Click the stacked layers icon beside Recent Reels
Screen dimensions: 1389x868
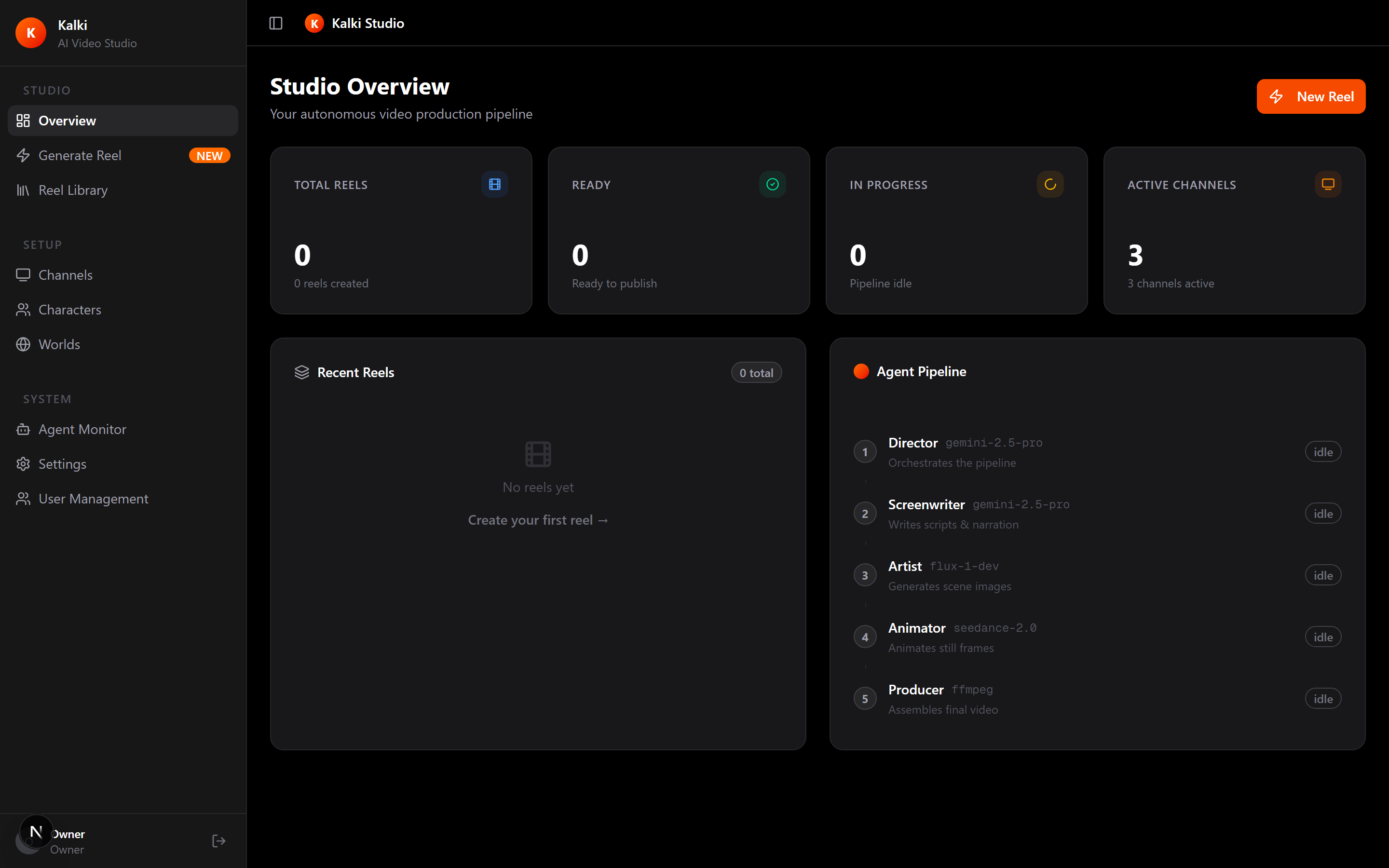[x=302, y=373]
